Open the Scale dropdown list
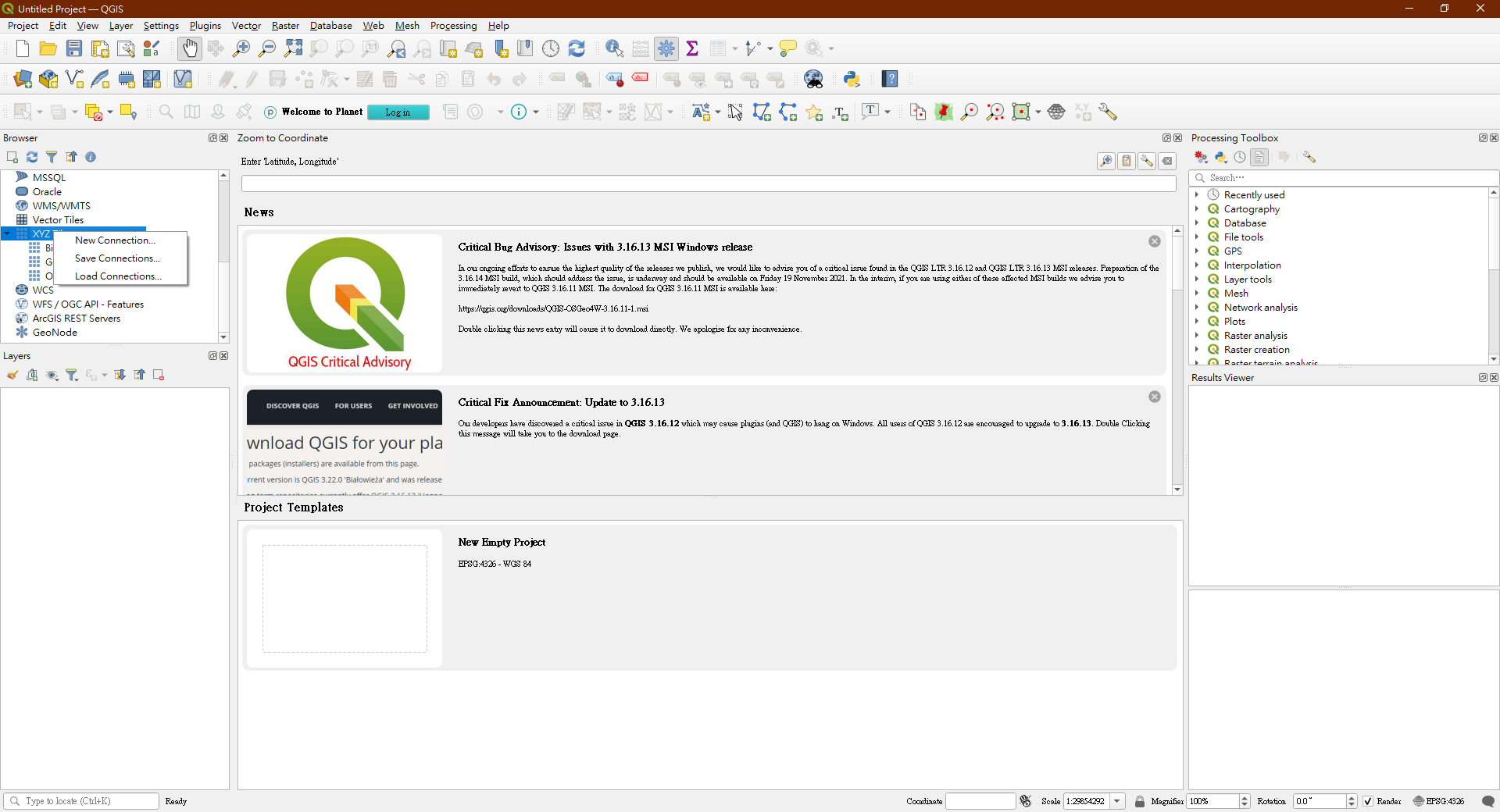This screenshot has height=812, width=1500. pos(1117,801)
